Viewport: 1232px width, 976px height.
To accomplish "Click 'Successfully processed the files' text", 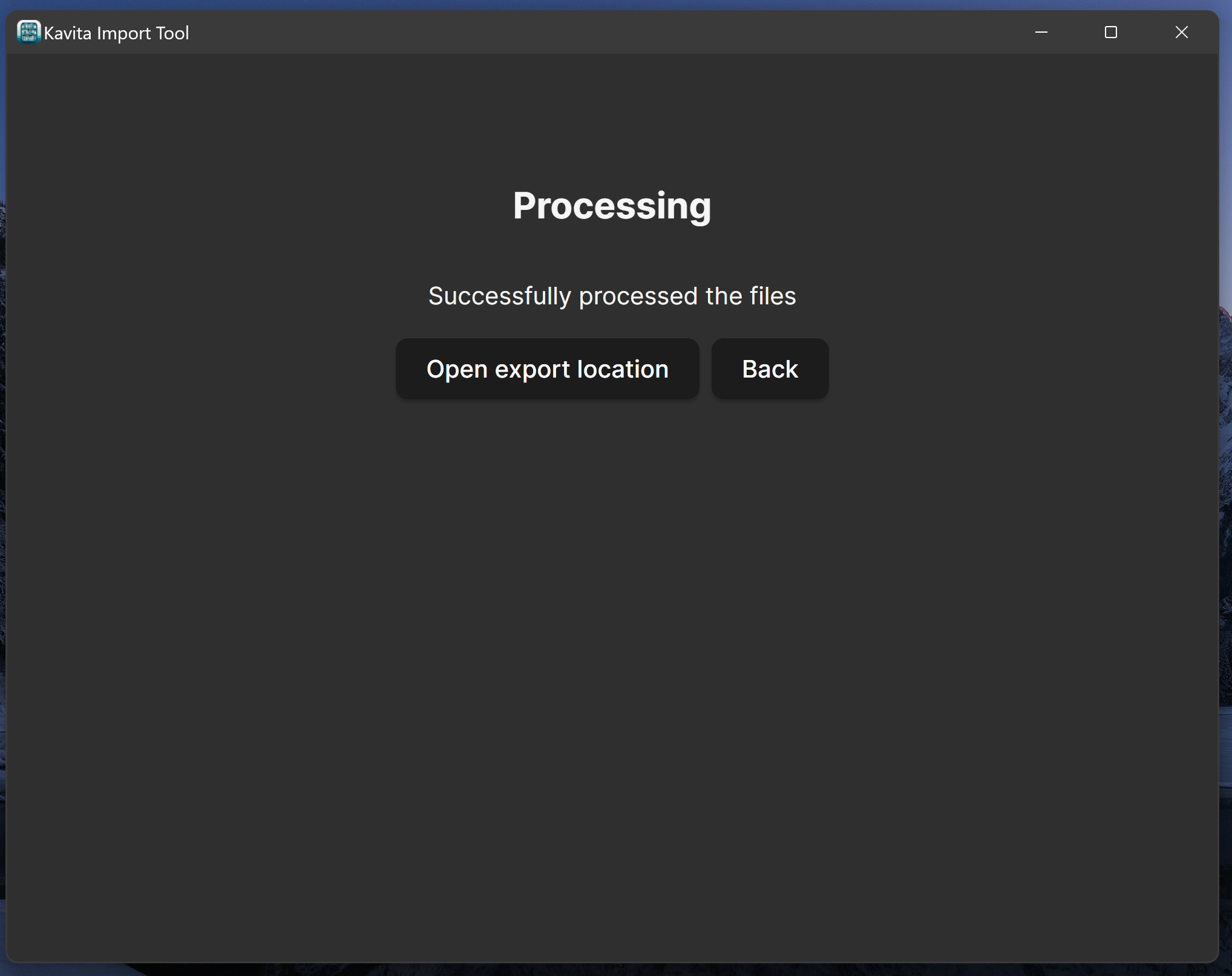I will click(612, 296).
